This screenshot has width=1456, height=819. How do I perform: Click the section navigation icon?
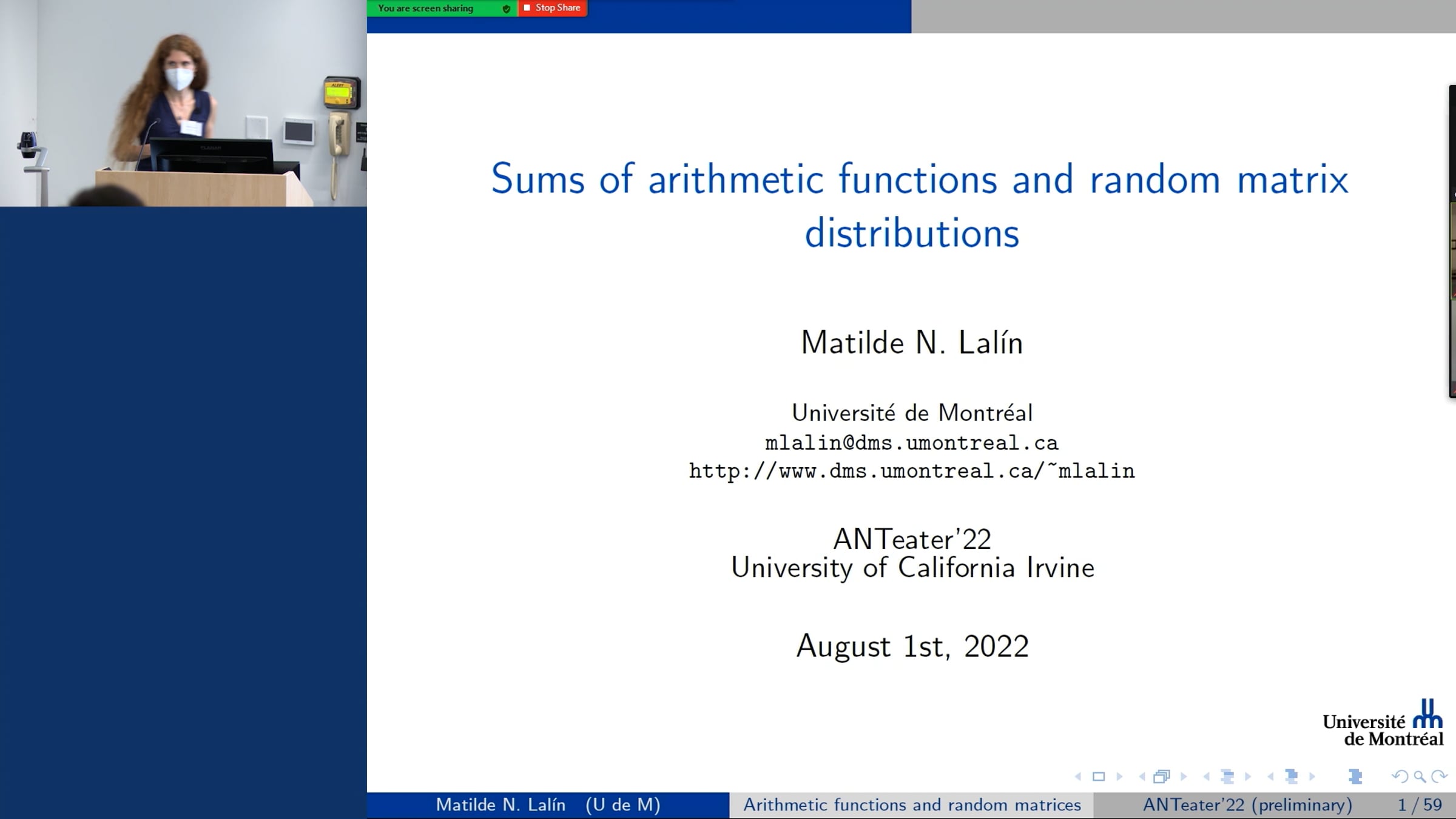point(1292,777)
